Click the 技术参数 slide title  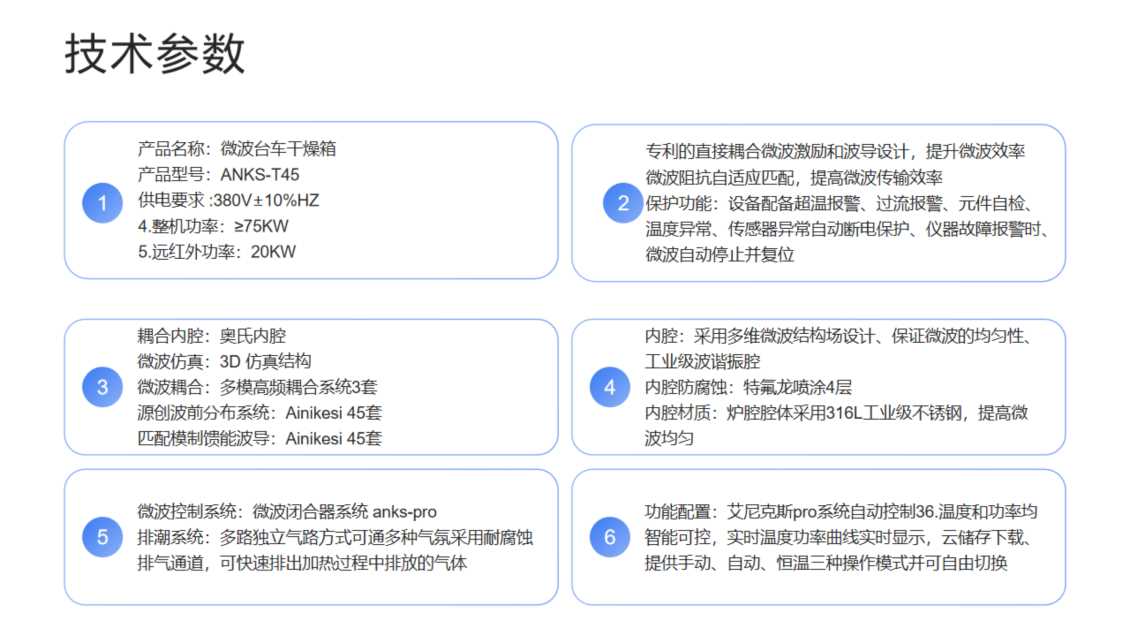click(x=155, y=53)
